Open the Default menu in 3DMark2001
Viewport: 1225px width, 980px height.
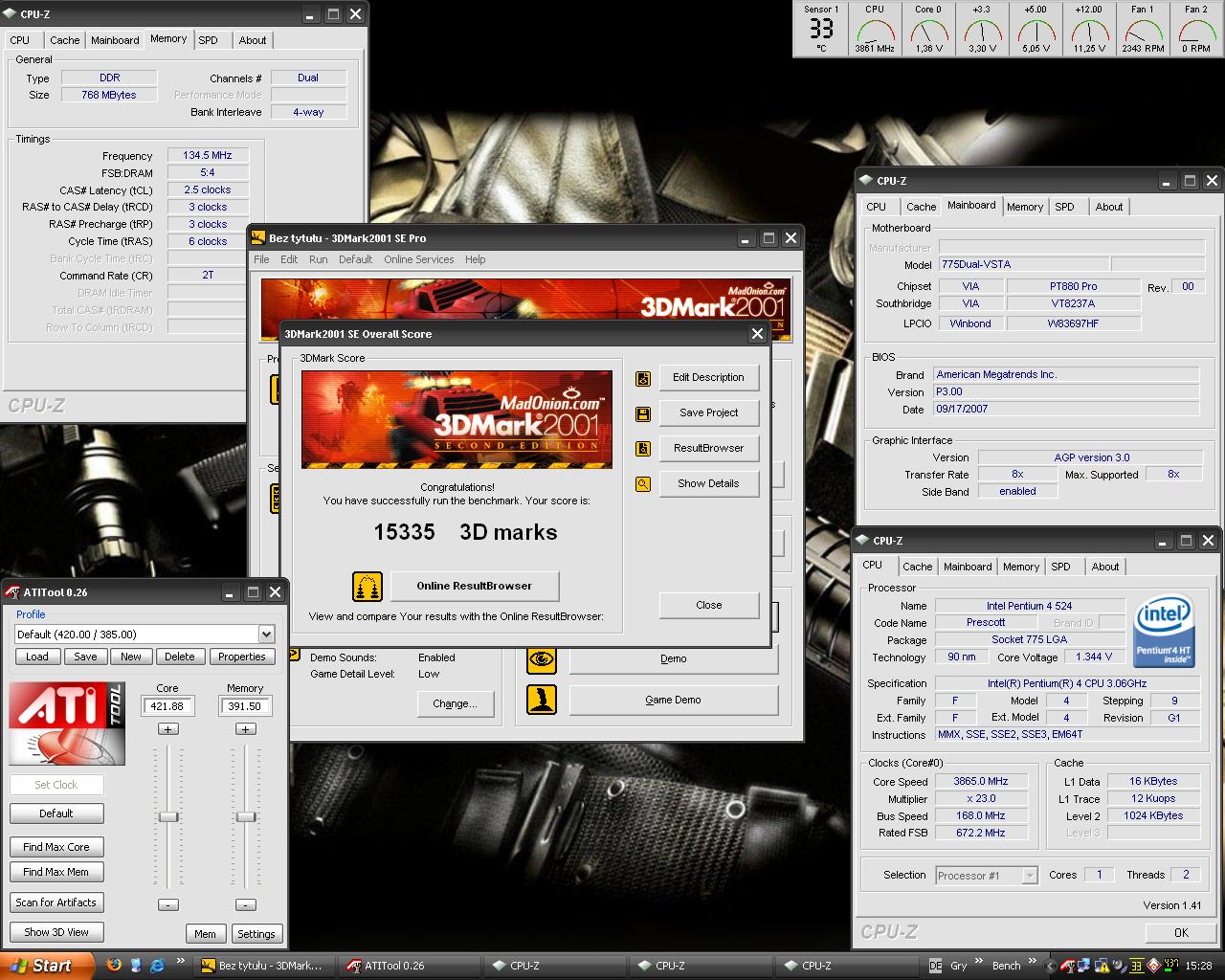pyautogui.click(x=355, y=259)
